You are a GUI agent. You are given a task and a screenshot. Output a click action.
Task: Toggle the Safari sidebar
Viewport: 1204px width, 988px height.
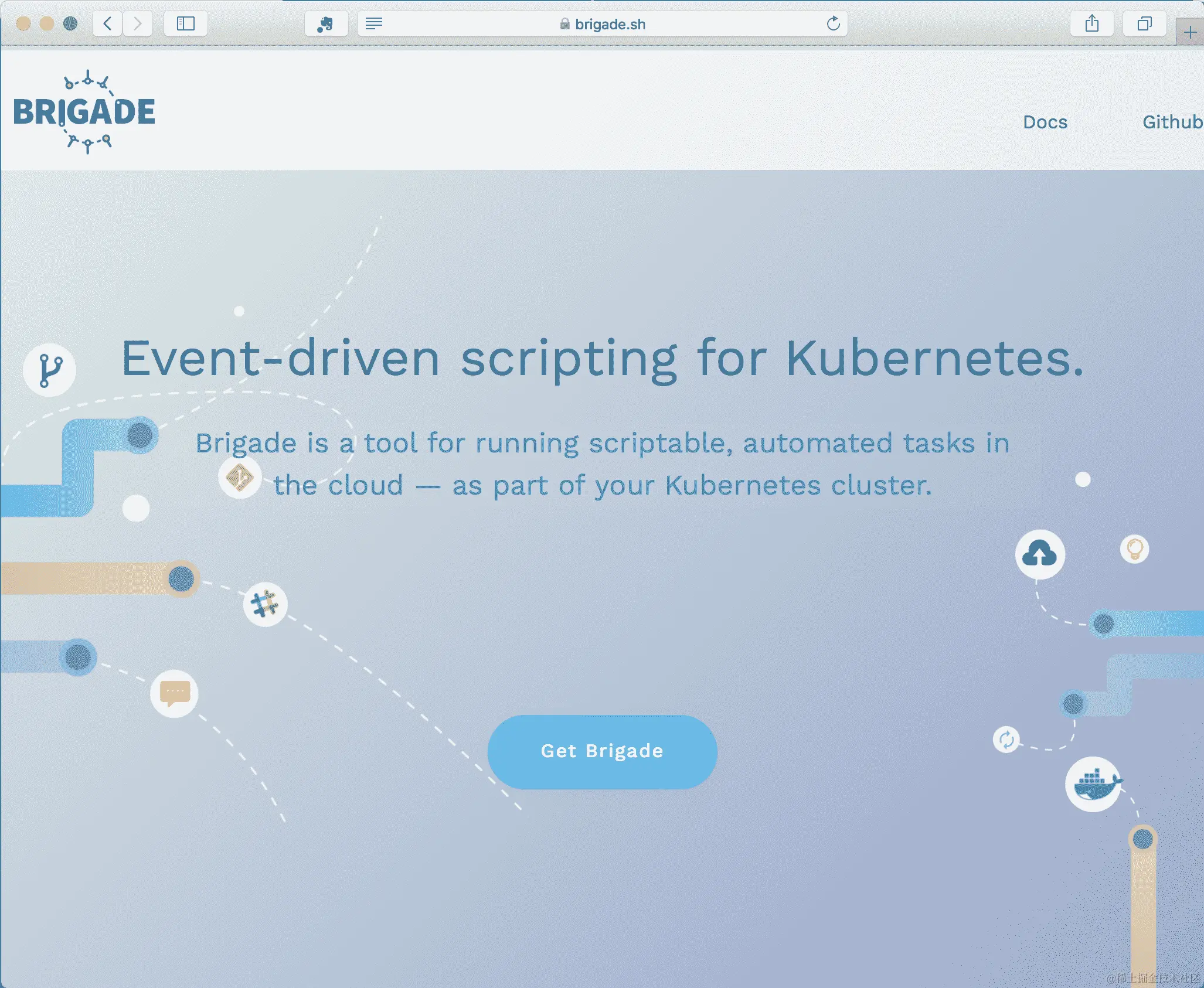pyautogui.click(x=186, y=24)
